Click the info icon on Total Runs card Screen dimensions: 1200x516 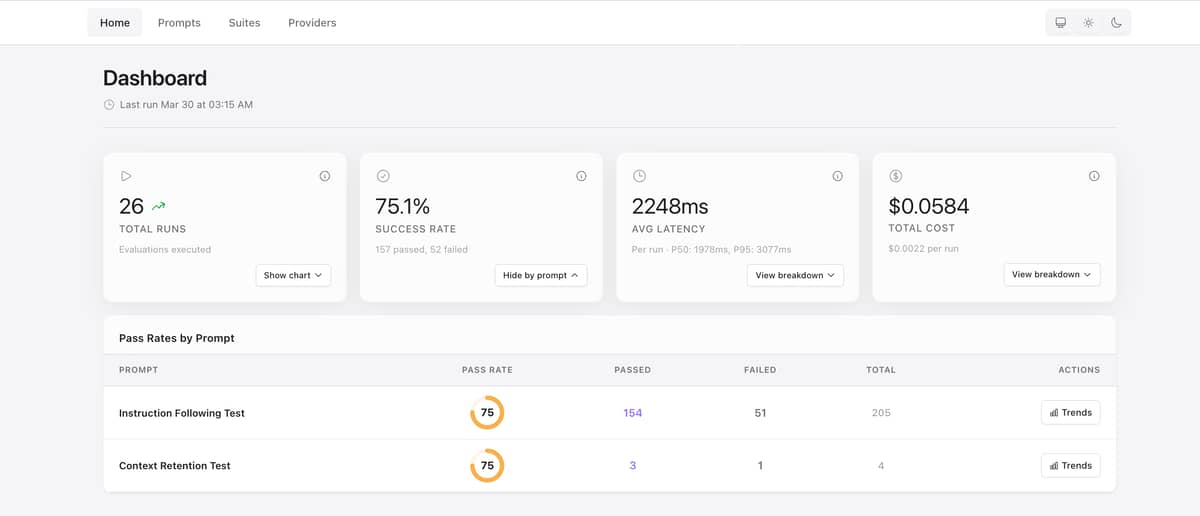click(x=325, y=176)
